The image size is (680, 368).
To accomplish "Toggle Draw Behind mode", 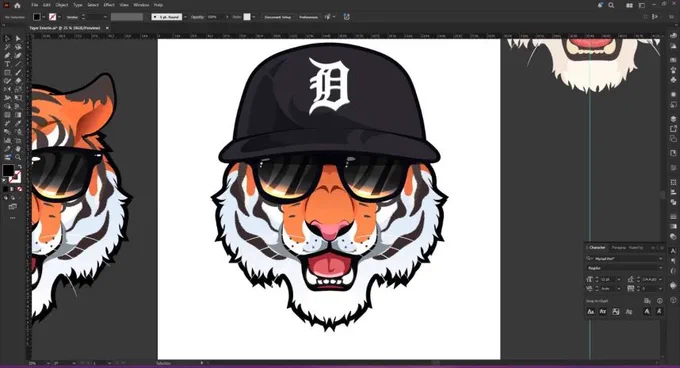I will coord(13,198).
